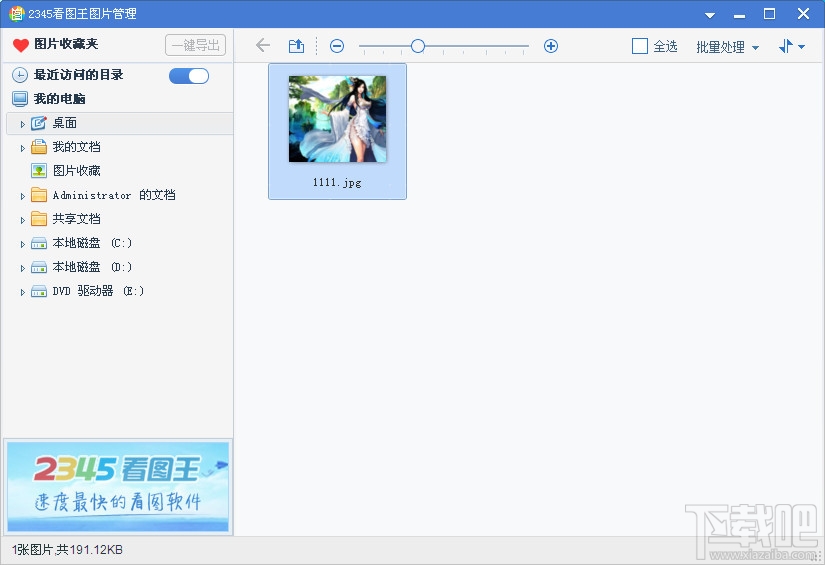The height and width of the screenshot is (565, 825).
Task: Click the 1111.jpg file name
Action: tap(337, 183)
